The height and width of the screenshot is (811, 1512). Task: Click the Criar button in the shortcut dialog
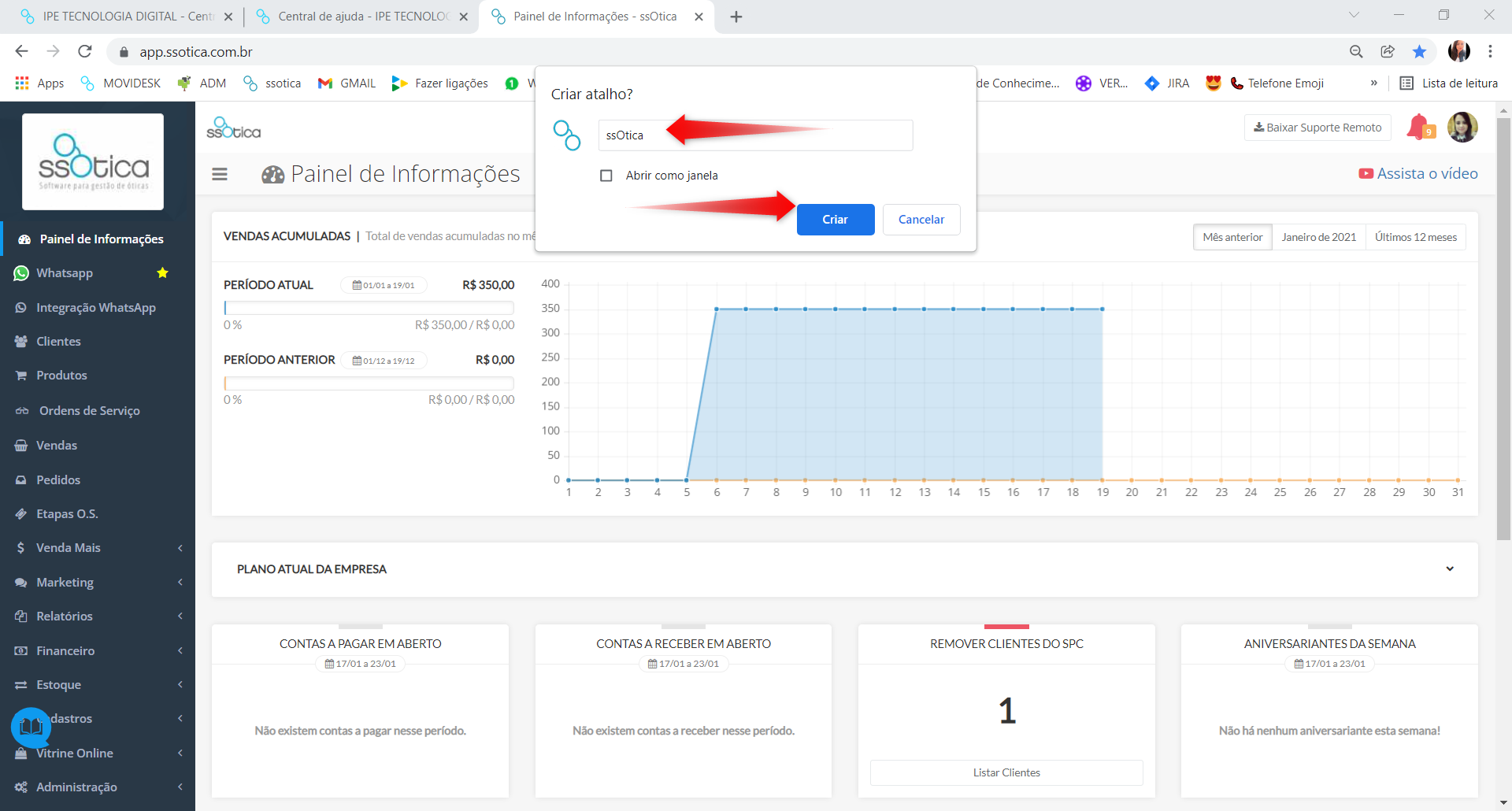[x=836, y=220]
